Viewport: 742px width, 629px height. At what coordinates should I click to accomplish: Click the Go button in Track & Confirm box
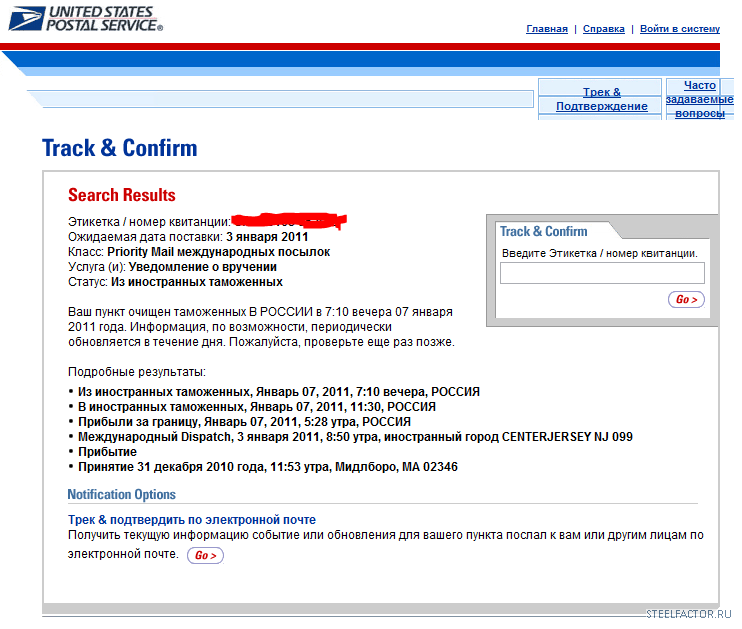tap(686, 299)
